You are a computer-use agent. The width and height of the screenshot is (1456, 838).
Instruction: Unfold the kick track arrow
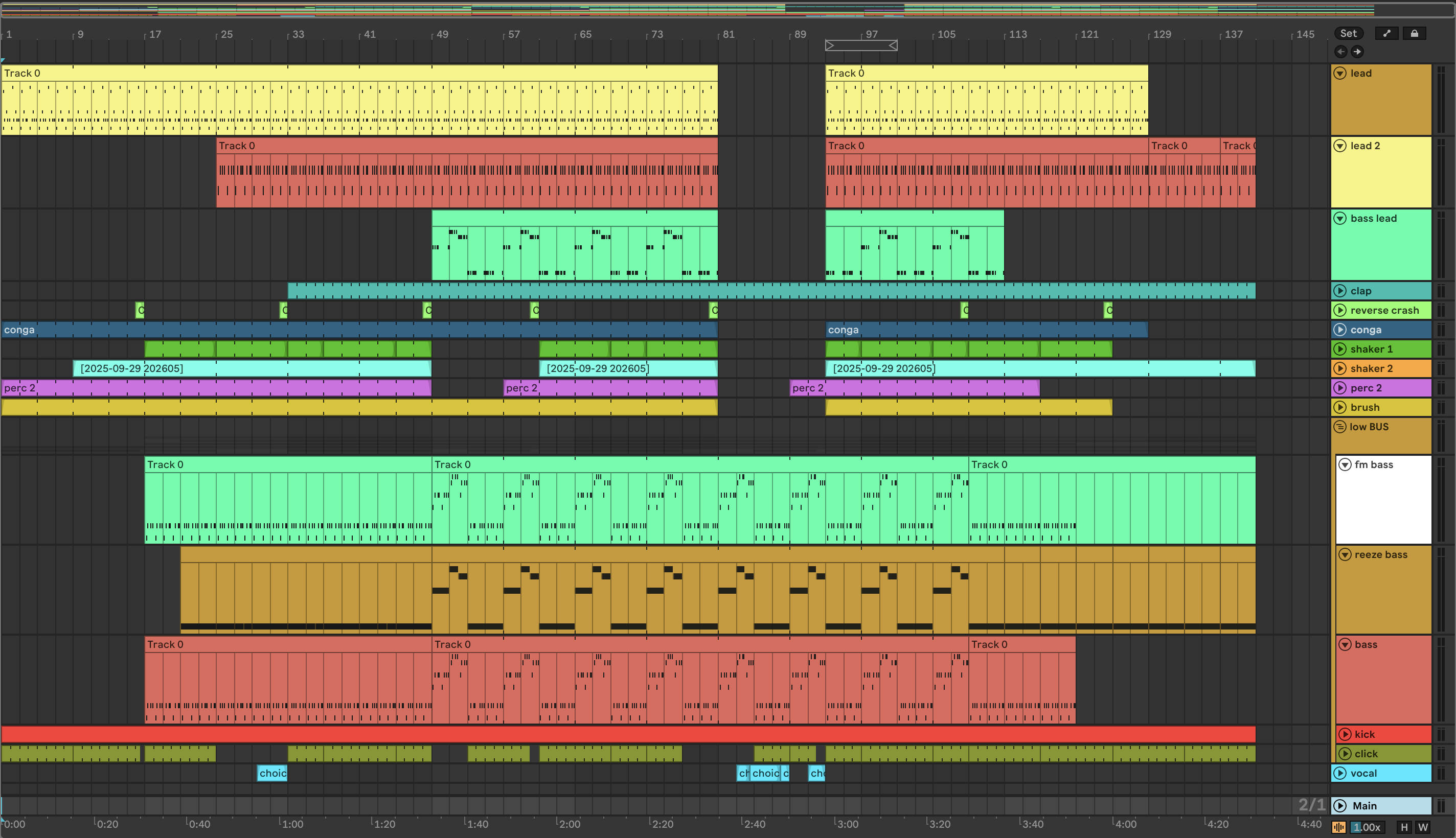tap(1345, 734)
